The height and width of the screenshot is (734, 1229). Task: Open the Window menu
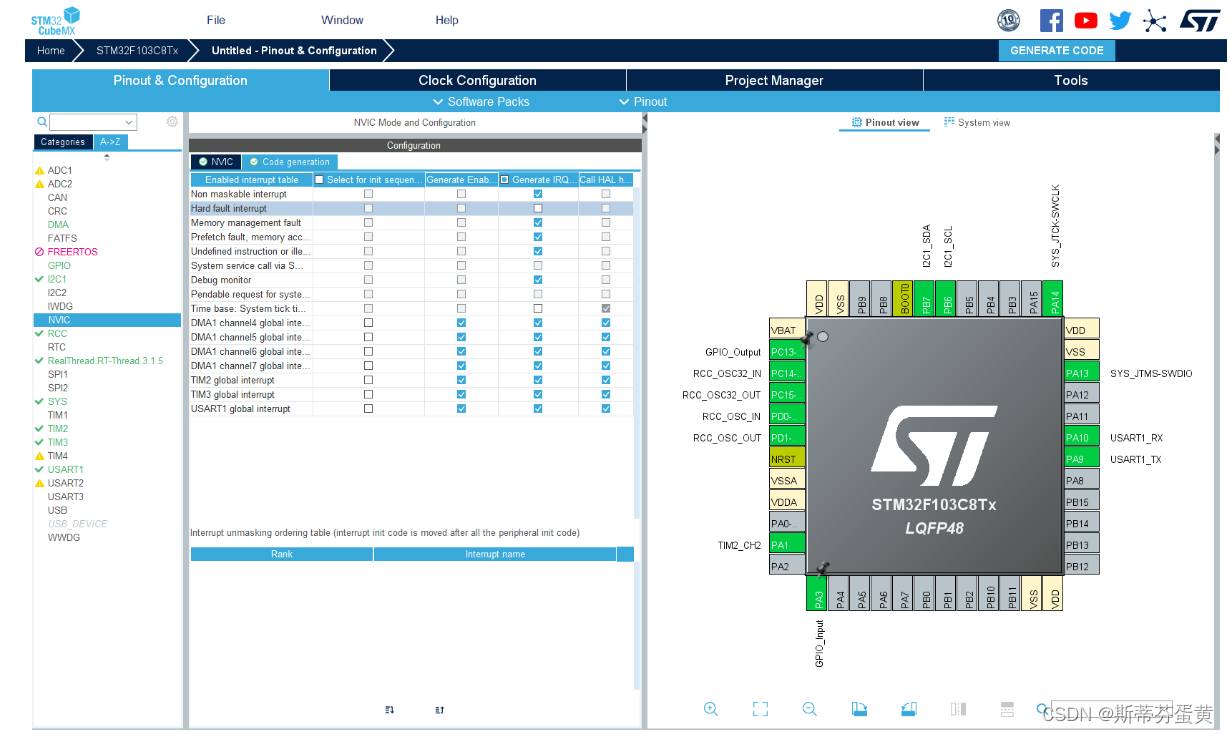342,20
